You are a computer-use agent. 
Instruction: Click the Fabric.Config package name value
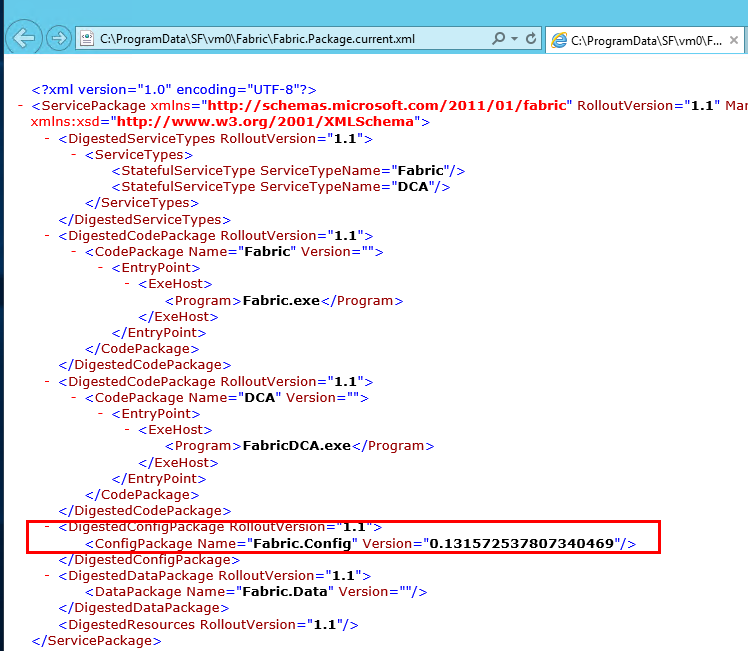[x=302, y=543]
